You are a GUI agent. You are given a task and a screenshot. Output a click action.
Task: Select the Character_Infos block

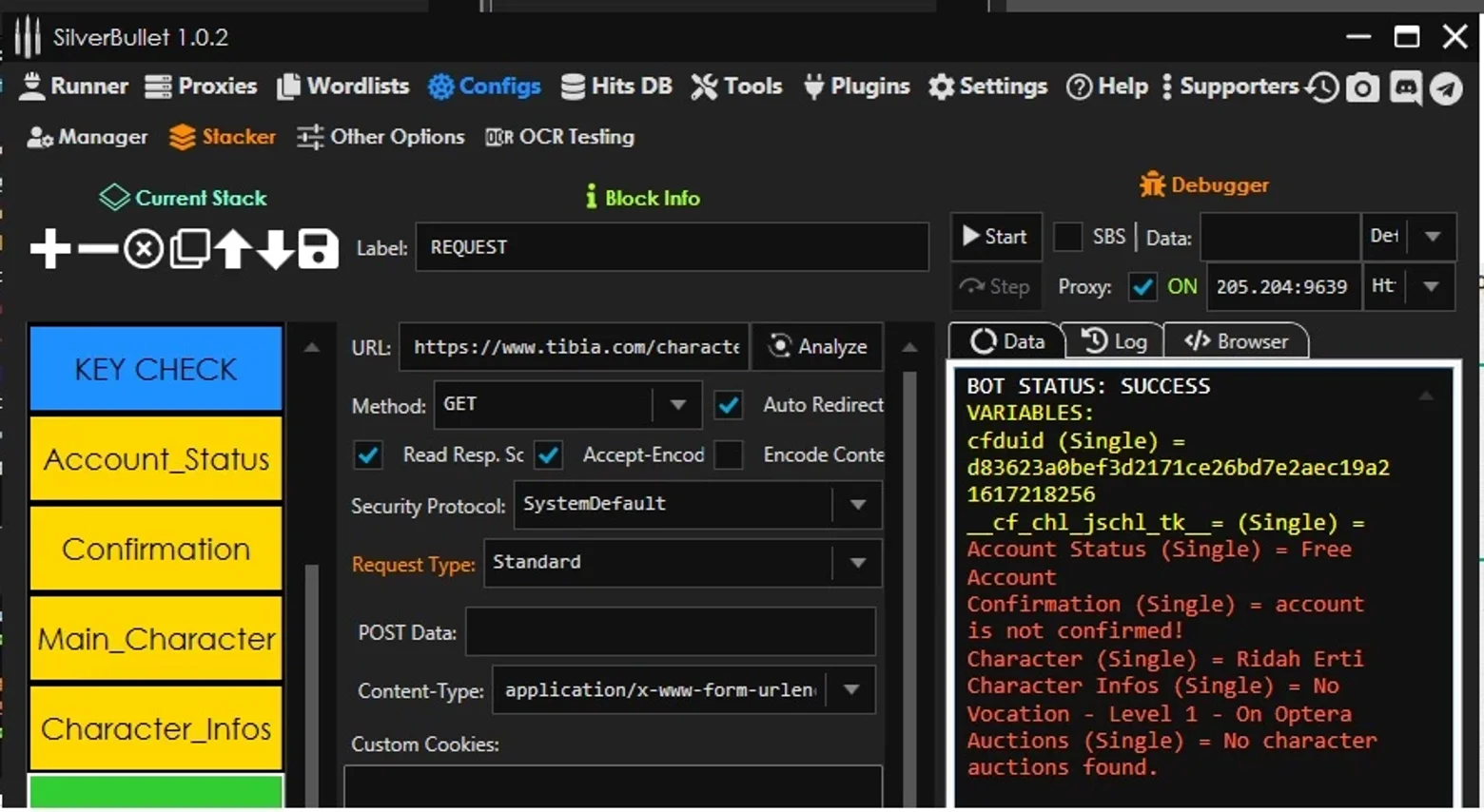[156, 728]
